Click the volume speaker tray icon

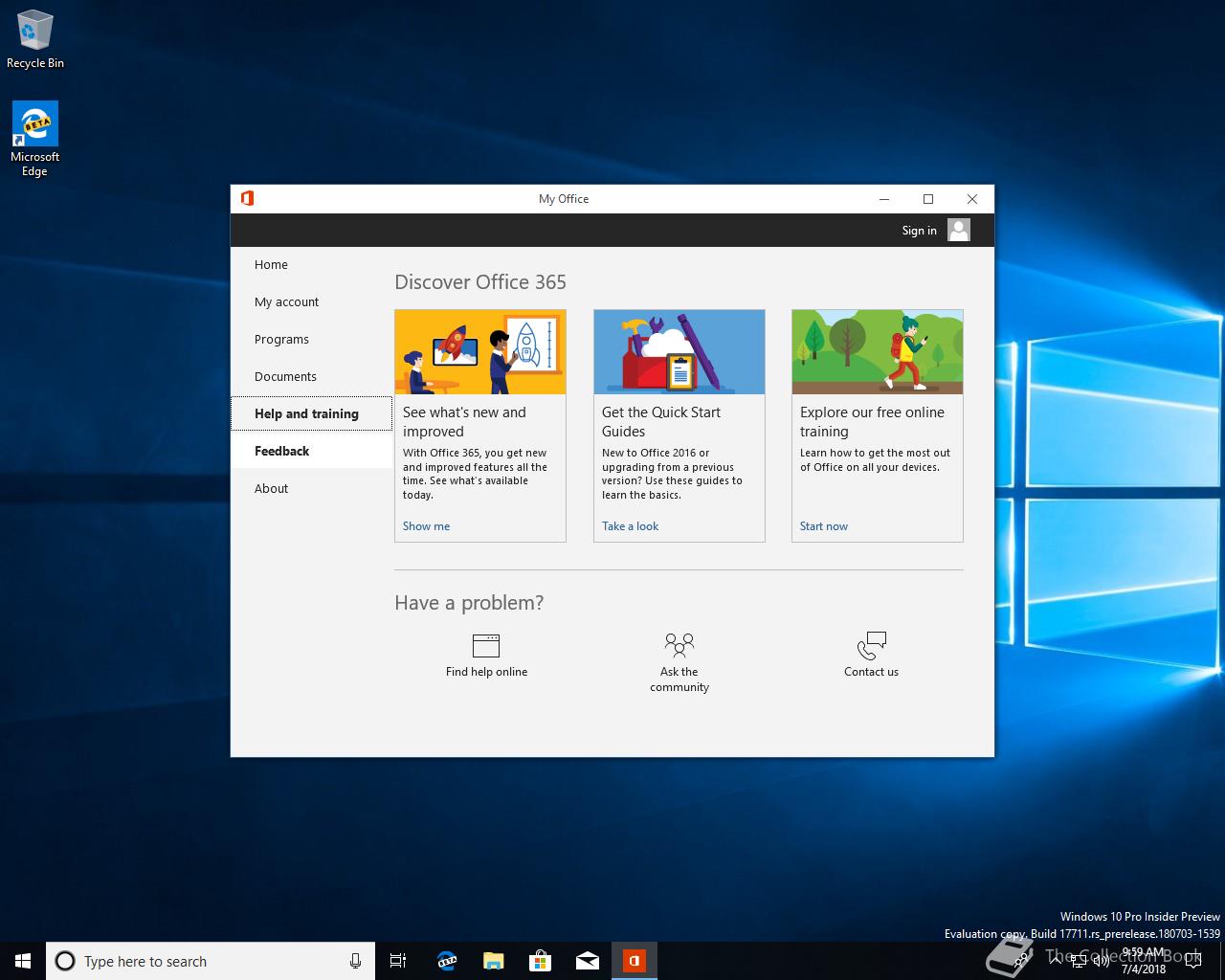(1102, 961)
